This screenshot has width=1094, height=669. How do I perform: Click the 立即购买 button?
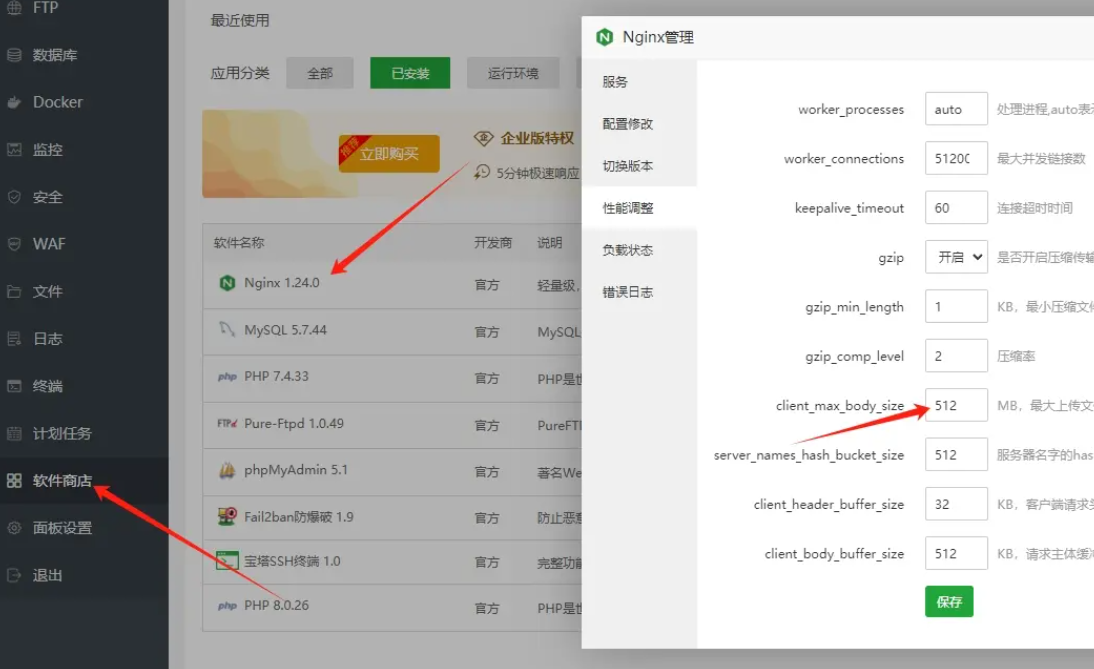pos(389,154)
